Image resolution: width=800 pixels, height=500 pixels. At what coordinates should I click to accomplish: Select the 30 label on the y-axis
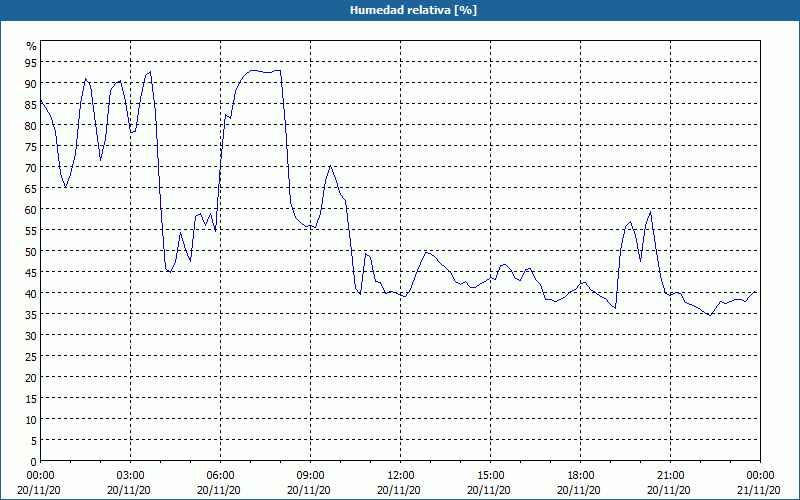(31, 335)
